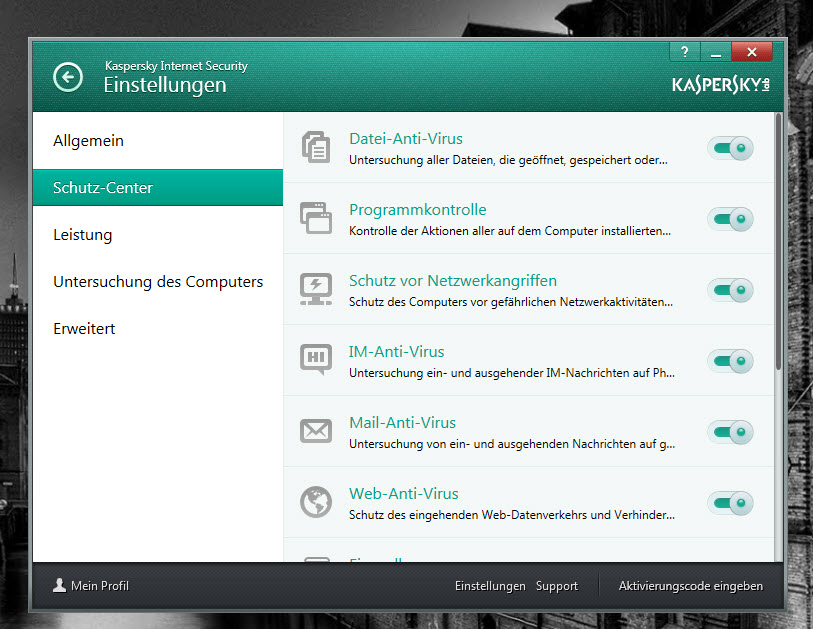Click Aktivierungscode eingeben

coord(691,586)
